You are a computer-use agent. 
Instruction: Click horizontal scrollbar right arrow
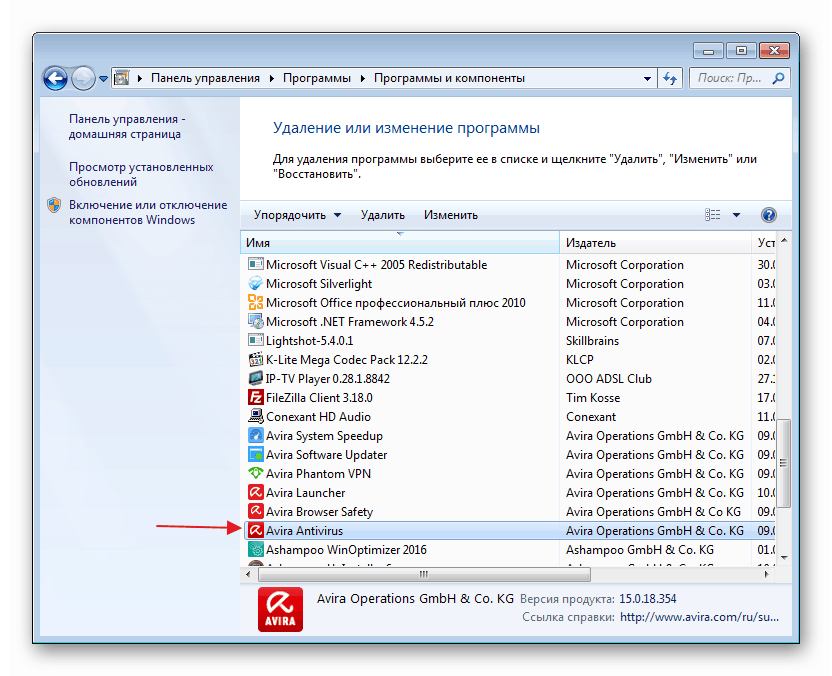pyautogui.click(x=766, y=574)
